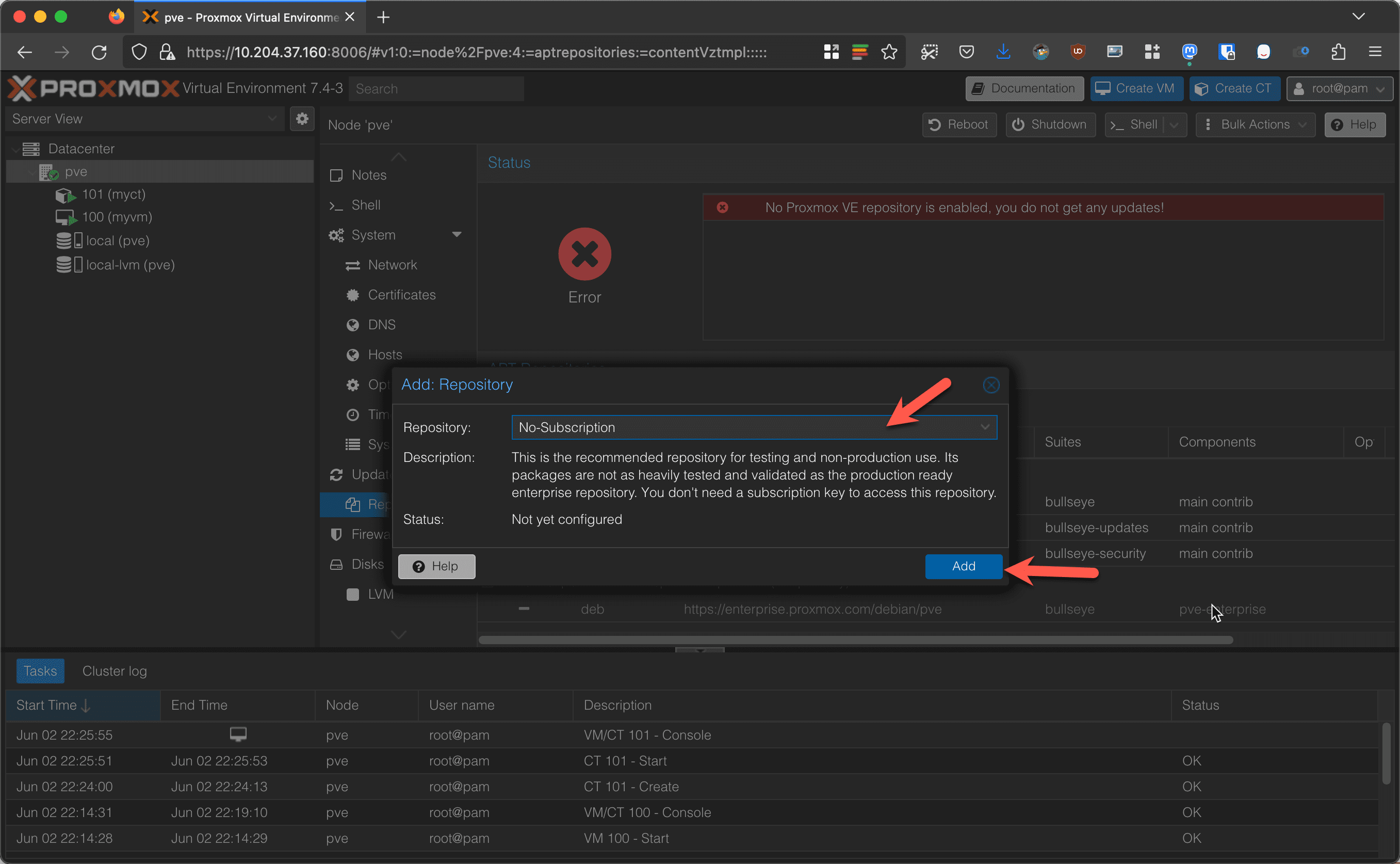Select the VM 100 - Start task row
1400x864 pixels.
pyautogui.click(x=692, y=838)
